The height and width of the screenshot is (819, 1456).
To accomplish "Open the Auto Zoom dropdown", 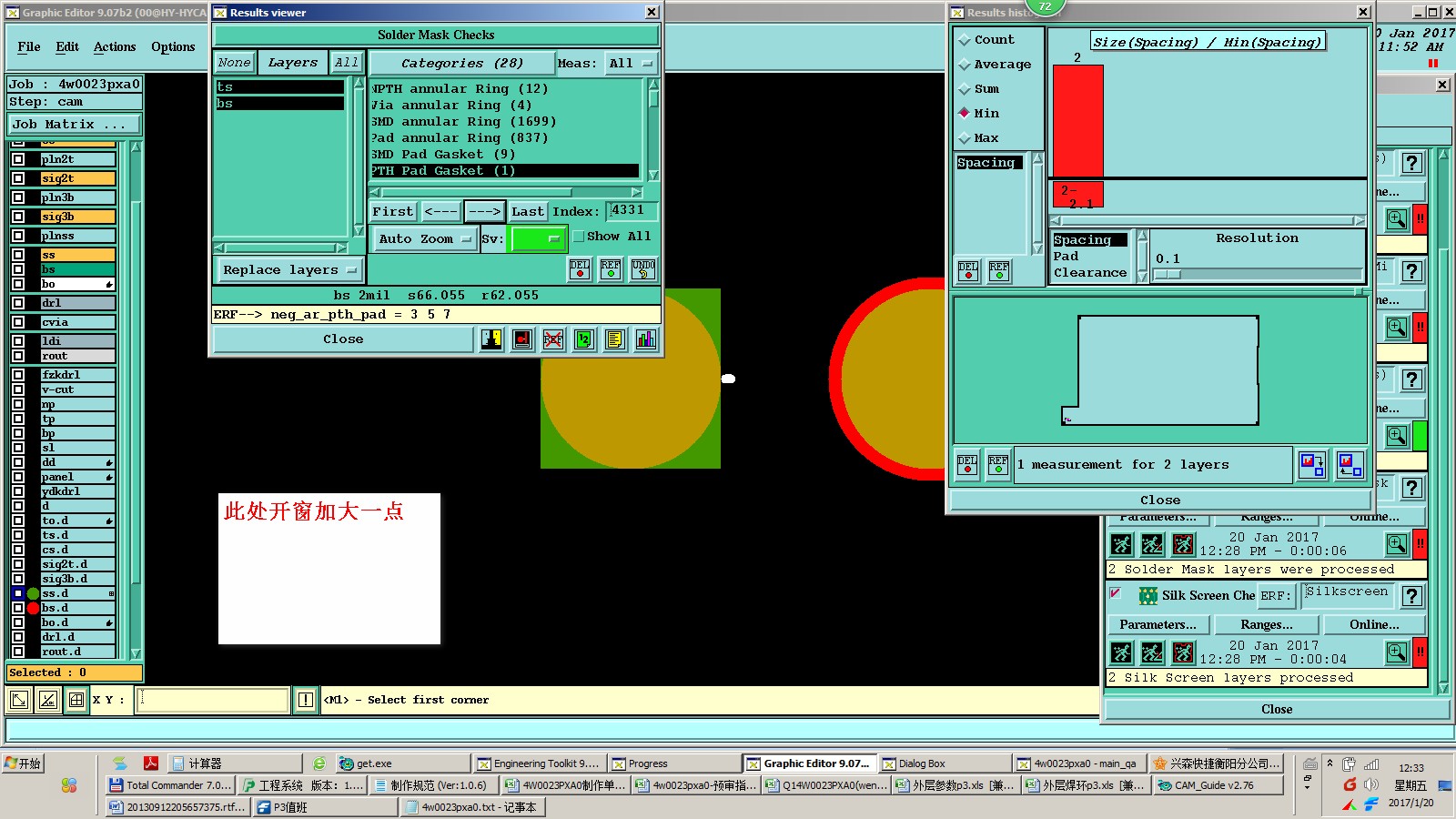I will [424, 239].
